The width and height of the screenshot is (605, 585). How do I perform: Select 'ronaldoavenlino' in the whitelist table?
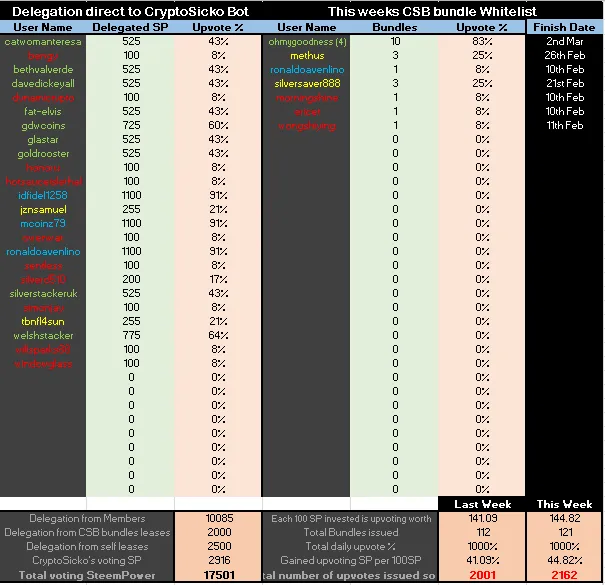[x=307, y=69]
